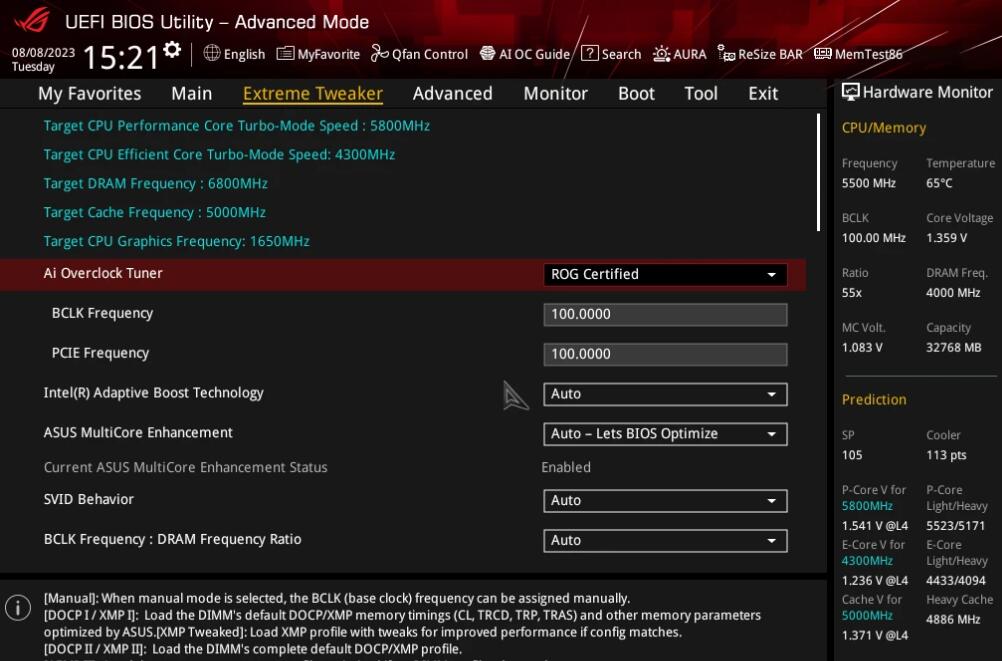Click the Hardware Monitor panel icon
Image resolution: width=1002 pixels, height=661 pixels.
click(x=852, y=91)
